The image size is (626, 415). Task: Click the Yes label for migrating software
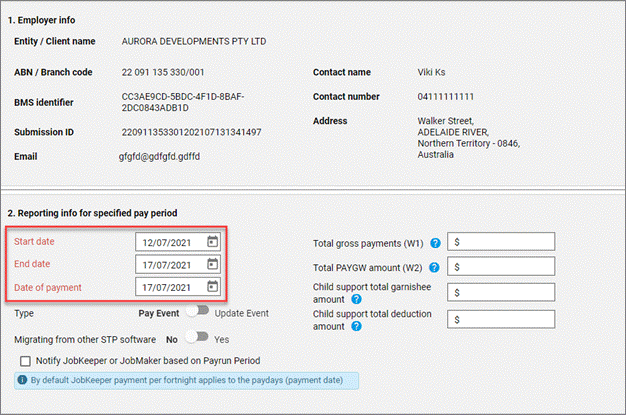(223, 339)
